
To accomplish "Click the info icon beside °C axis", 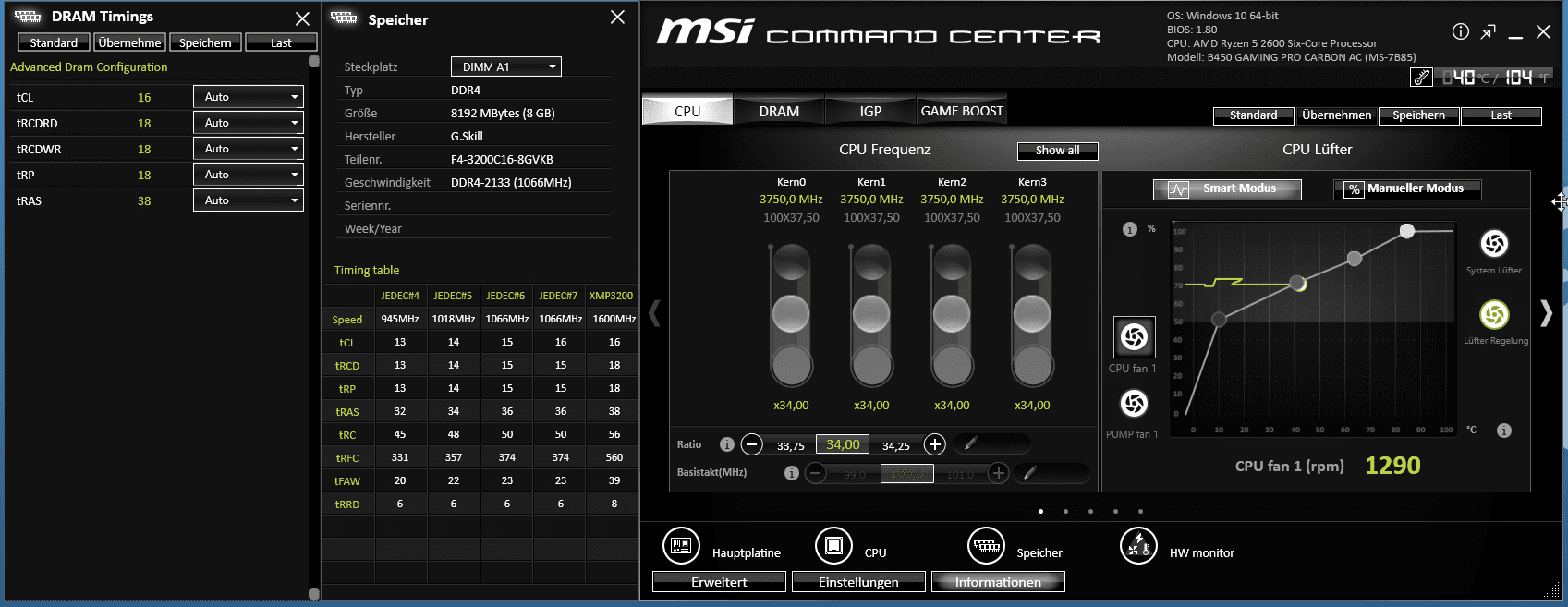I will click(x=1504, y=431).
